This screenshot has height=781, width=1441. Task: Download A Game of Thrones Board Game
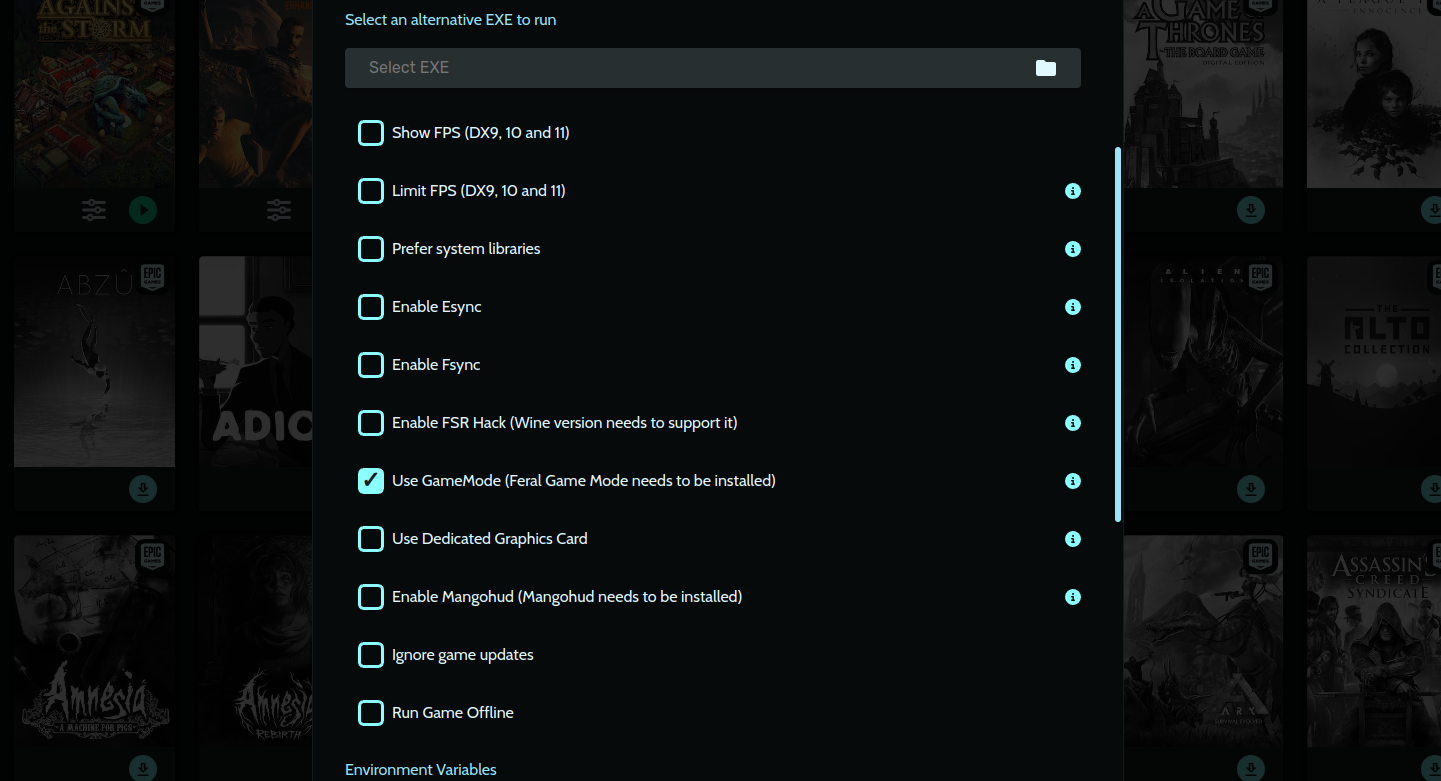(x=1250, y=210)
